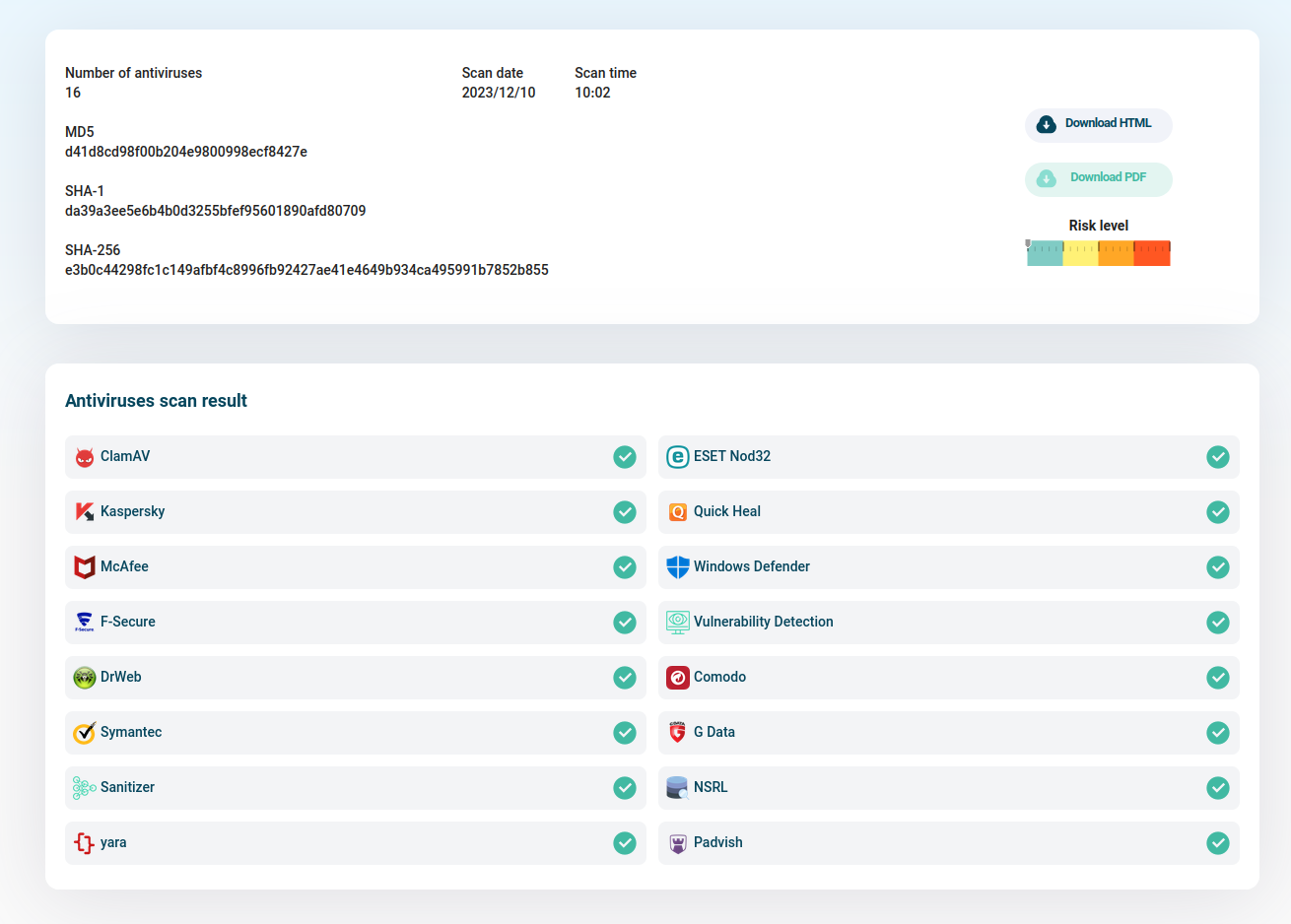Image resolution: width=1291 pixels, height=924 pixels.
Task: Select the McAfee shield icon
Action: (85, 567)
